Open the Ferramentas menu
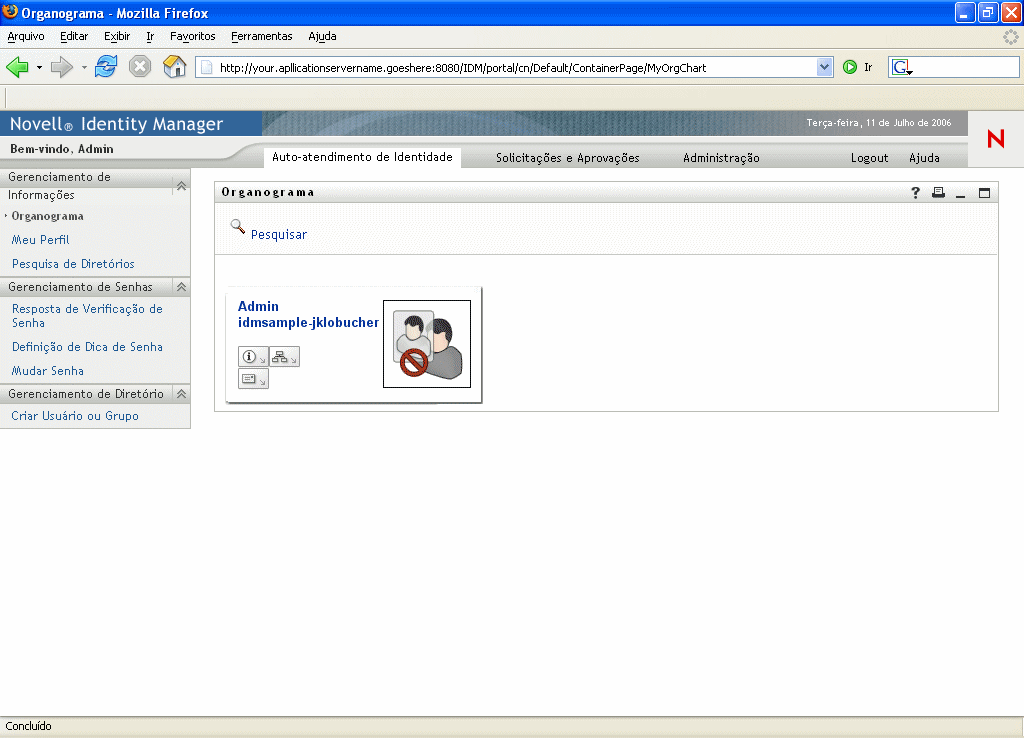The image size is (1024, 738). click(x=262, y=37)
